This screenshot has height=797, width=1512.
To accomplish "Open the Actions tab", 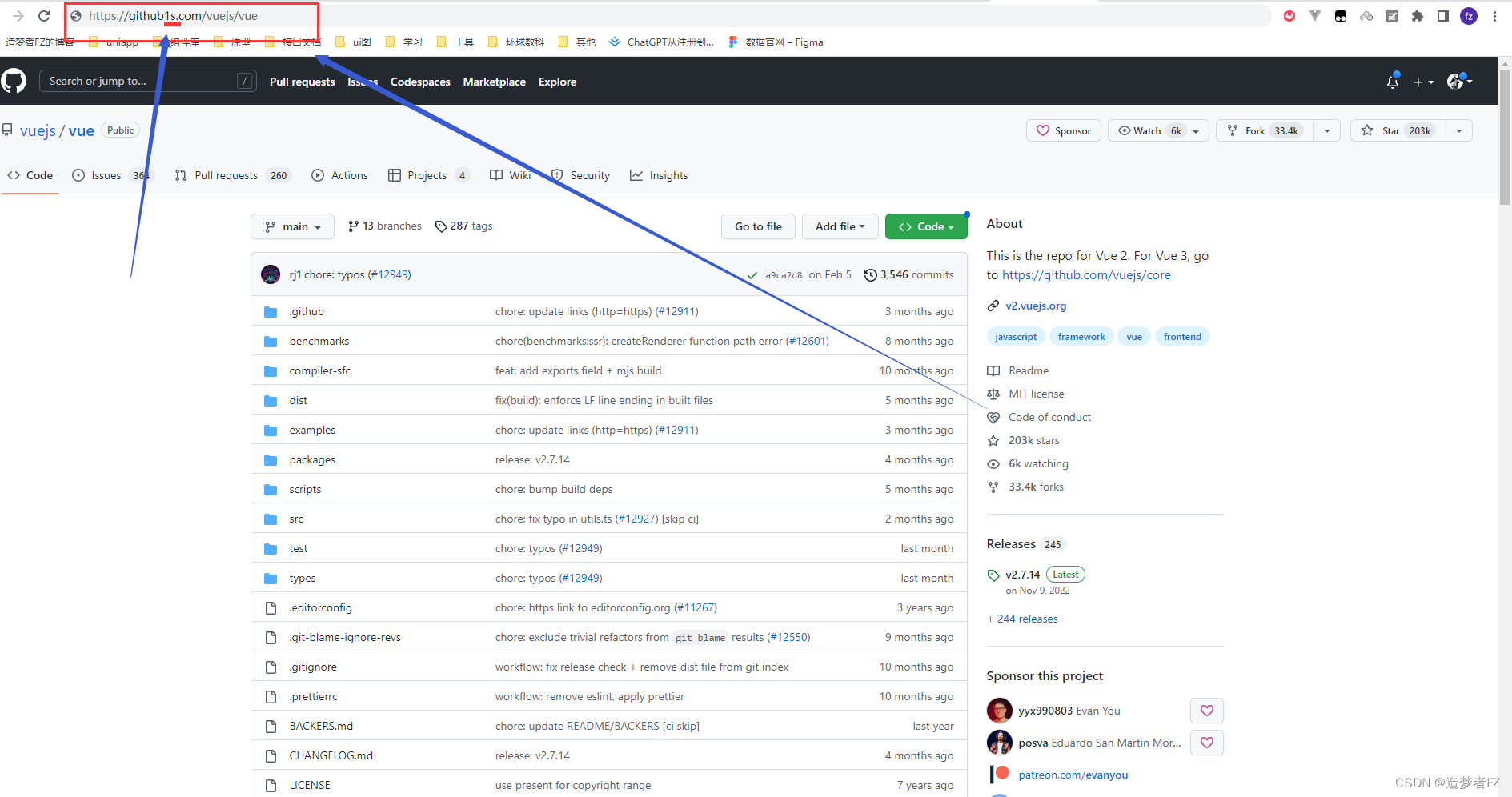I will click(x=340, y=175).
